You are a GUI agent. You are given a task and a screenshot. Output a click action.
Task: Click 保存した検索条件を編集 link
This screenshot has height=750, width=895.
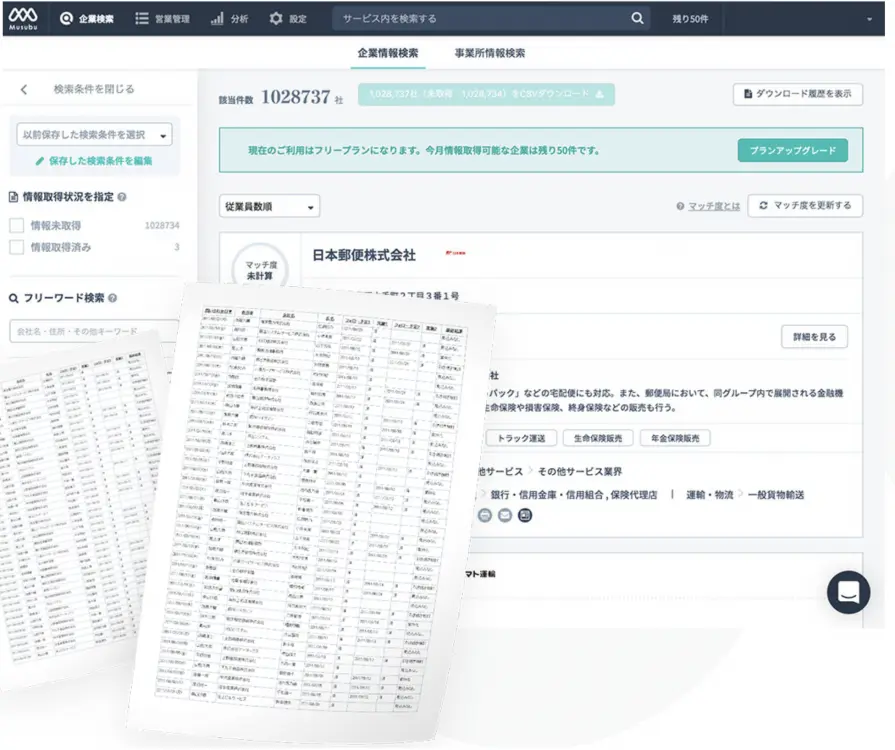click(94, 161)
